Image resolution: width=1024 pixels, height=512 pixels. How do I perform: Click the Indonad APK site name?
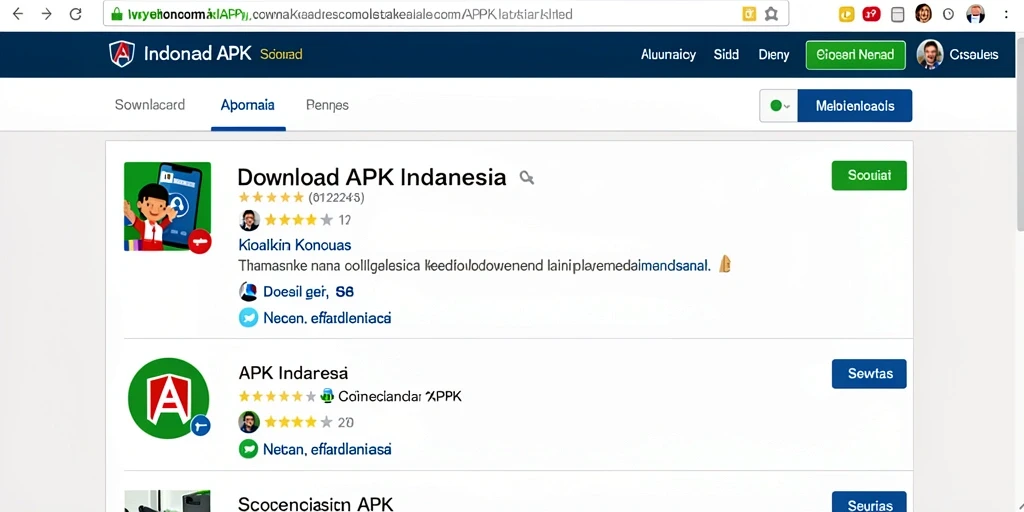pos(197,54)
